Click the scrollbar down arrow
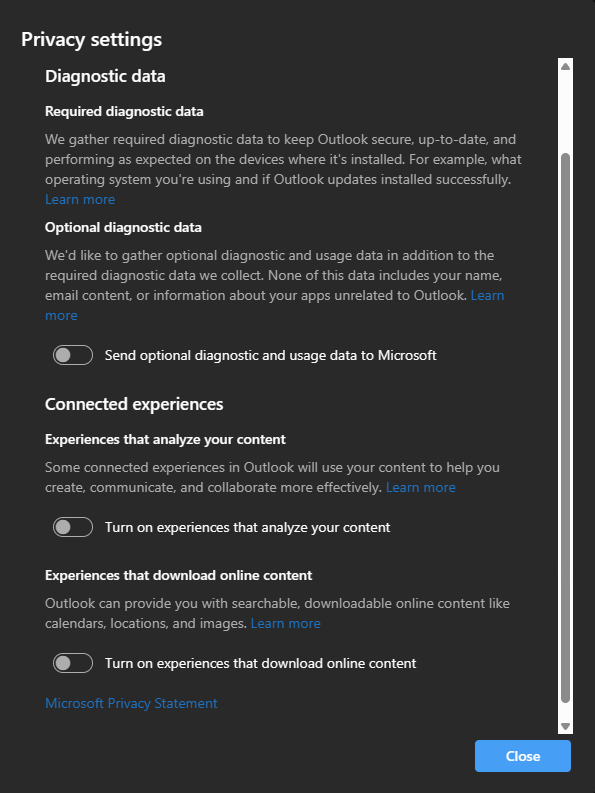The height and width of the screenshot is (793, 595). pyautogui.click(x=566, y=727)
